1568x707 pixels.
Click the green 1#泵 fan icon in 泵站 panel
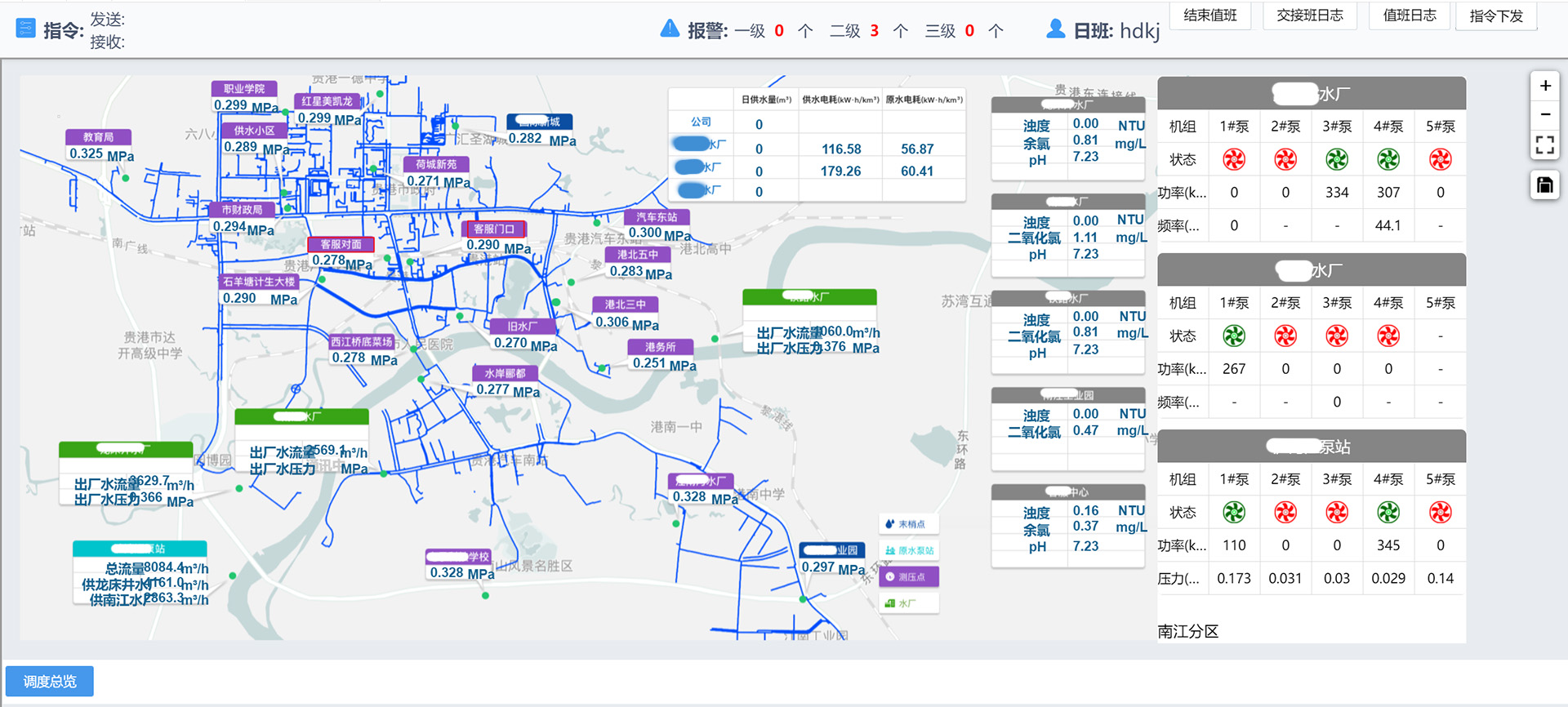pyautogui.click(x=1234, y=512)
